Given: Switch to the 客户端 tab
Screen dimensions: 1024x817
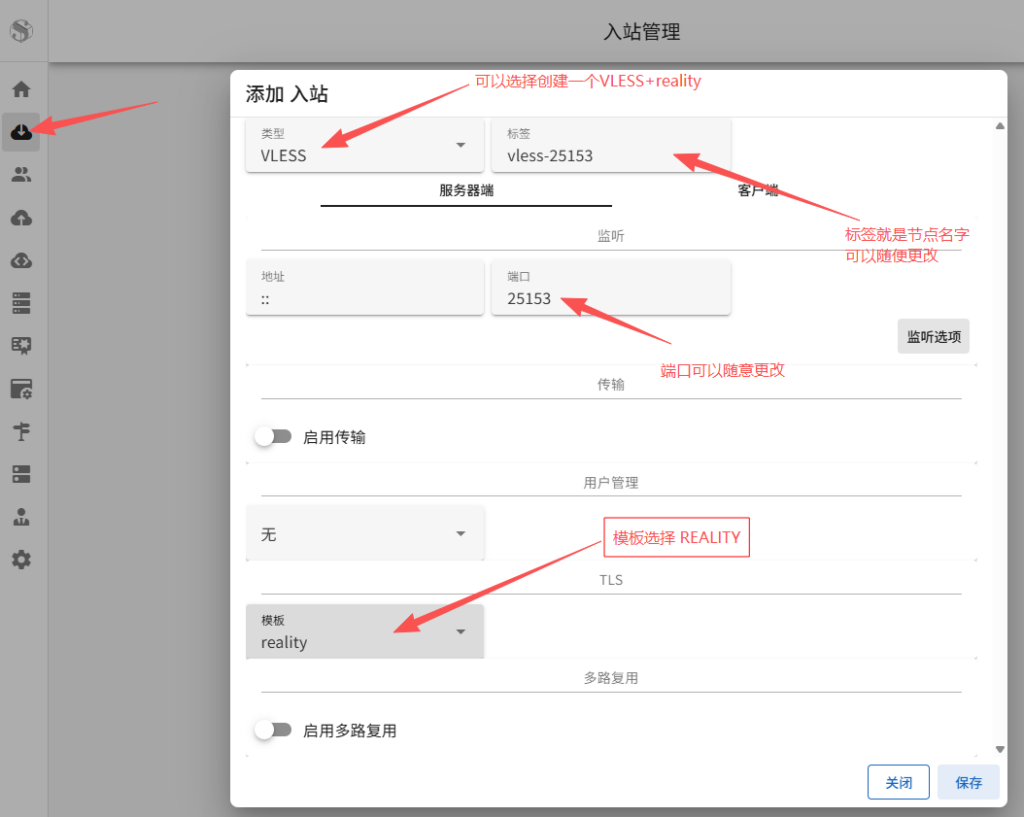Looking at the screenshot, I should click(757, 190).
